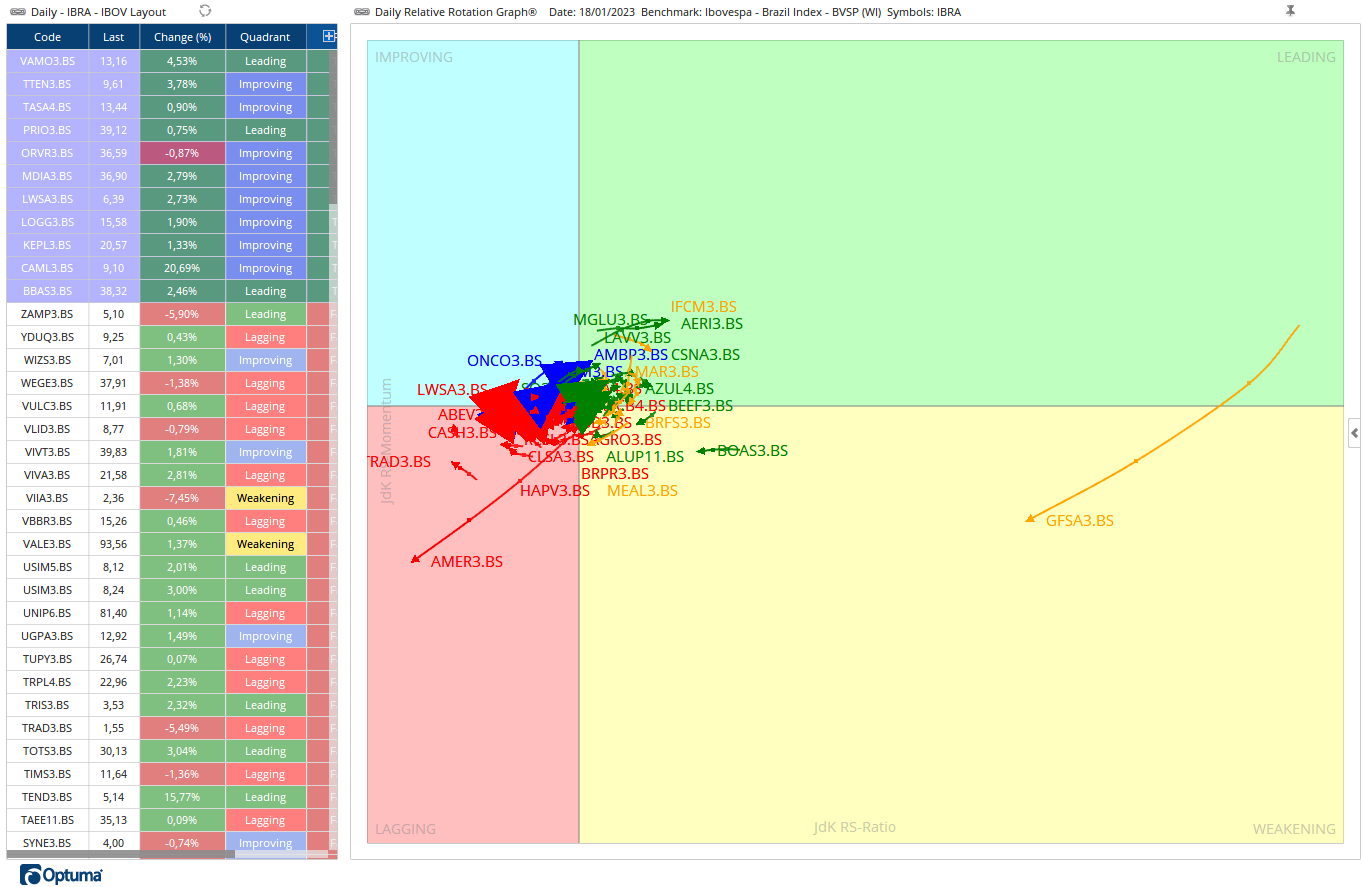Click the Optuma logo at the bottom left
The height and width of the screenshot is (887, 1363).
click(x=62, y=875)
